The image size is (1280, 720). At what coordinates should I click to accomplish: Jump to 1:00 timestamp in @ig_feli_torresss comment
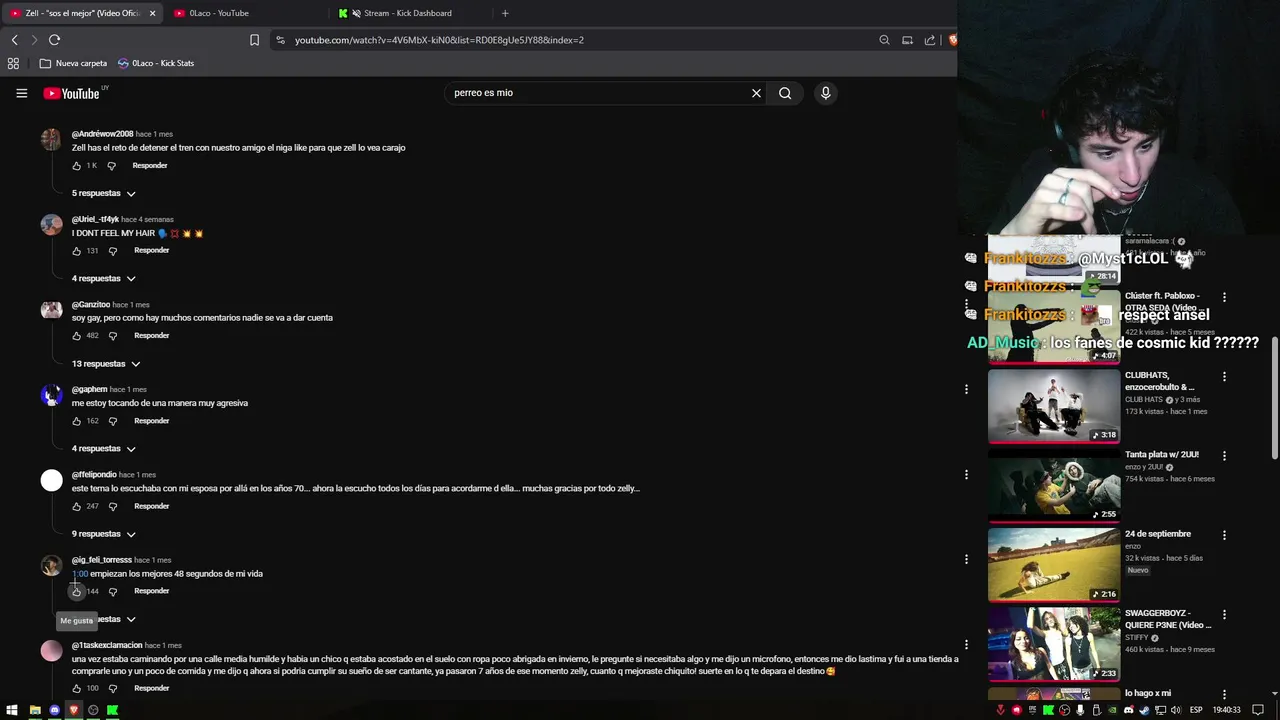(x=80, y=574)
